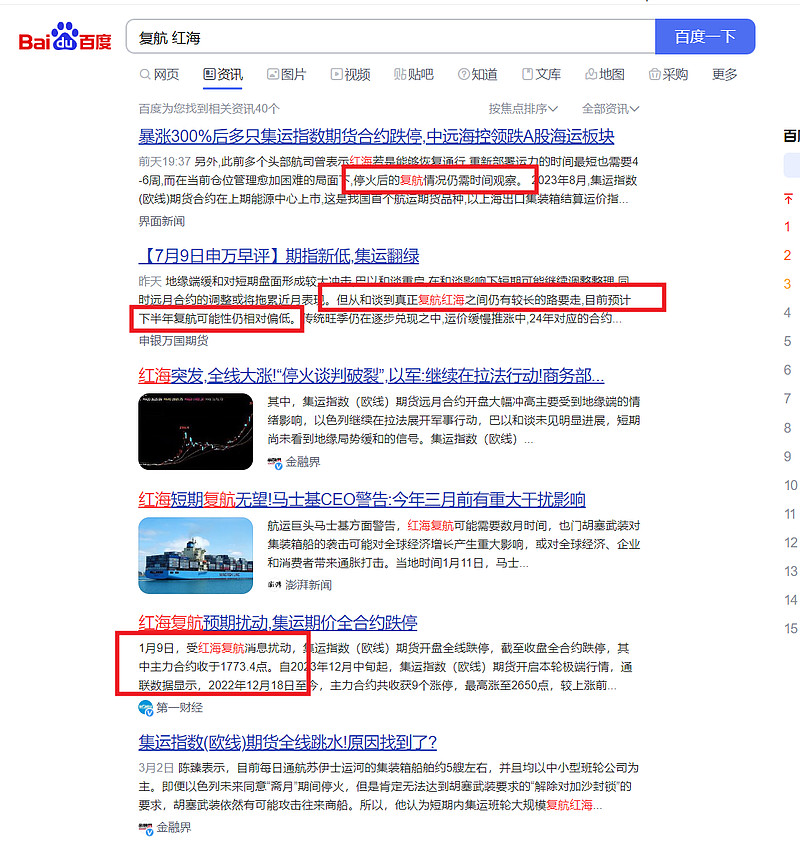Click the magnifier icon on 网页 tab
800x844 pixels.
145,74
